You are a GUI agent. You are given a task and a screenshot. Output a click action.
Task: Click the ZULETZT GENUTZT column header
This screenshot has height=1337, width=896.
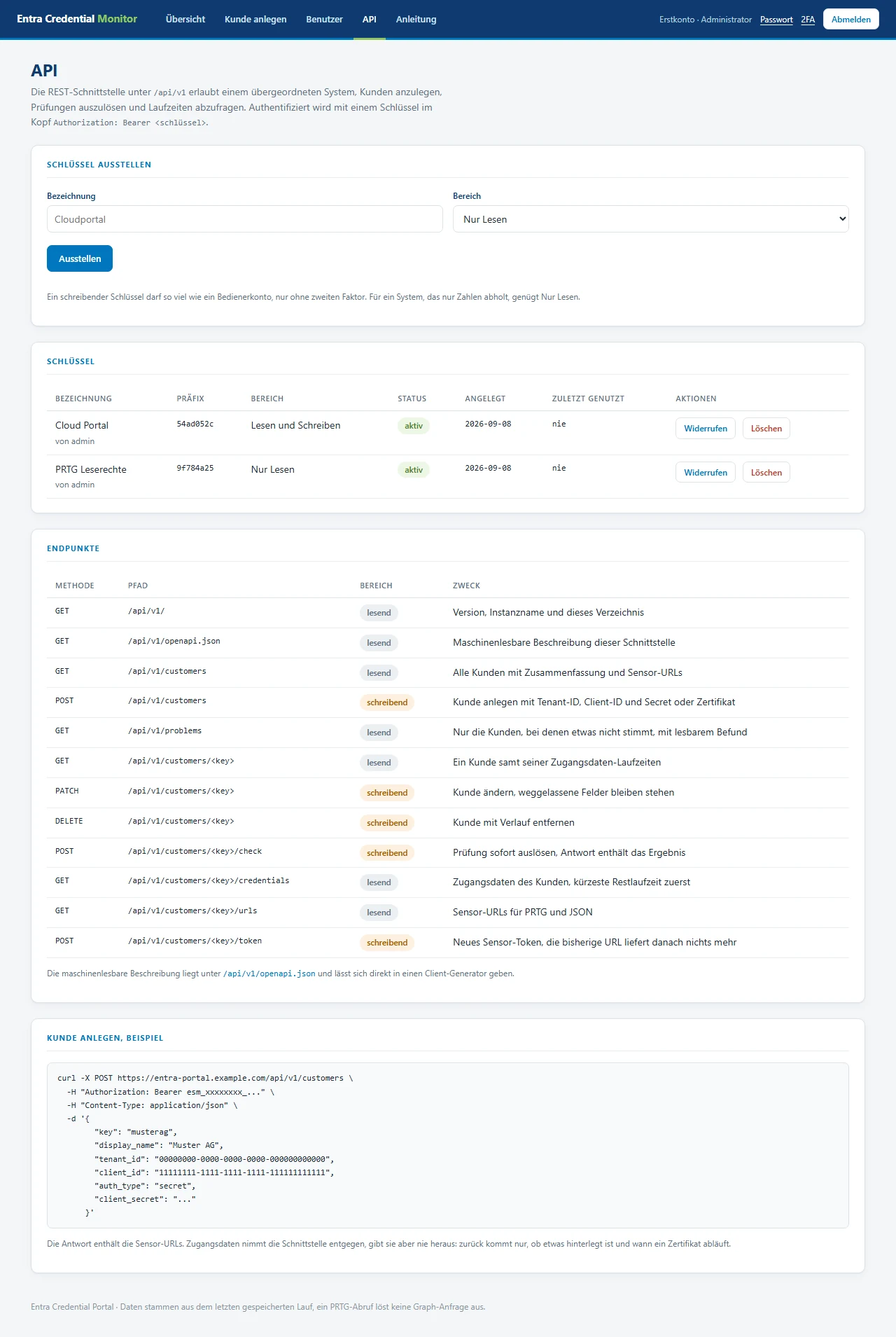588,399
